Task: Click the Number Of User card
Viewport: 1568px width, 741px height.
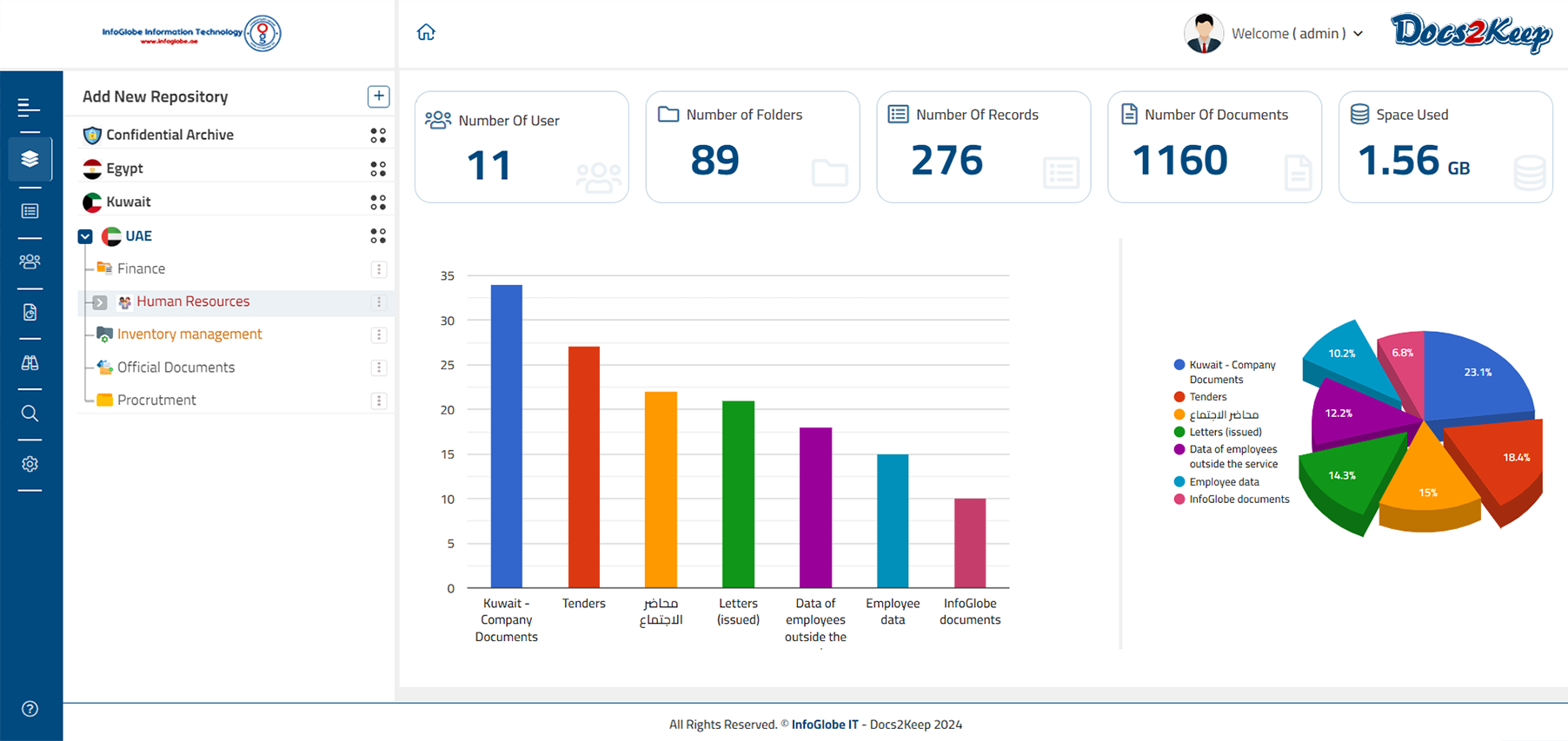Action: pos(522,147)
